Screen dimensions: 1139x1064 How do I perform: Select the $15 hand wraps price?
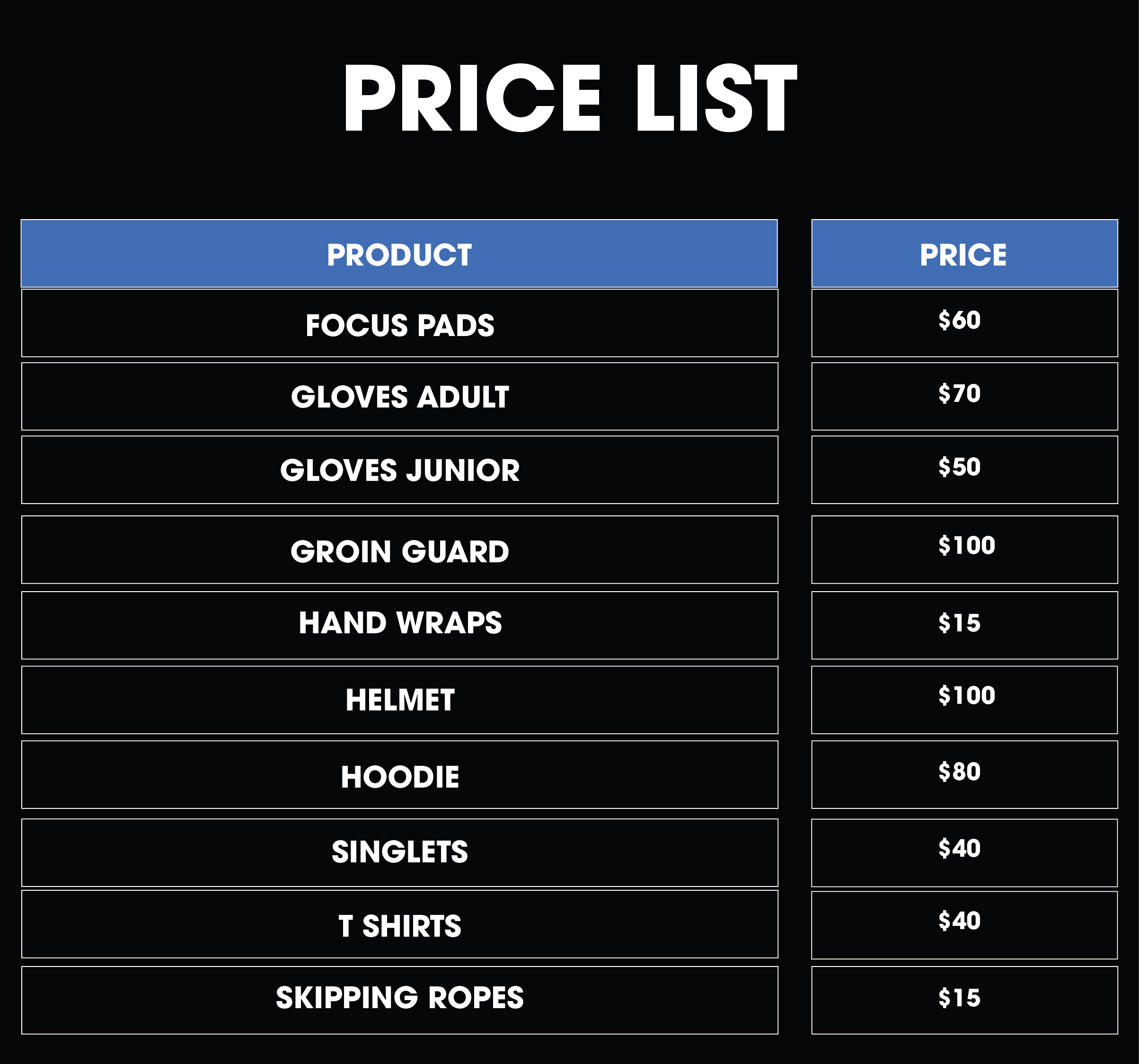tap(959, 623)
